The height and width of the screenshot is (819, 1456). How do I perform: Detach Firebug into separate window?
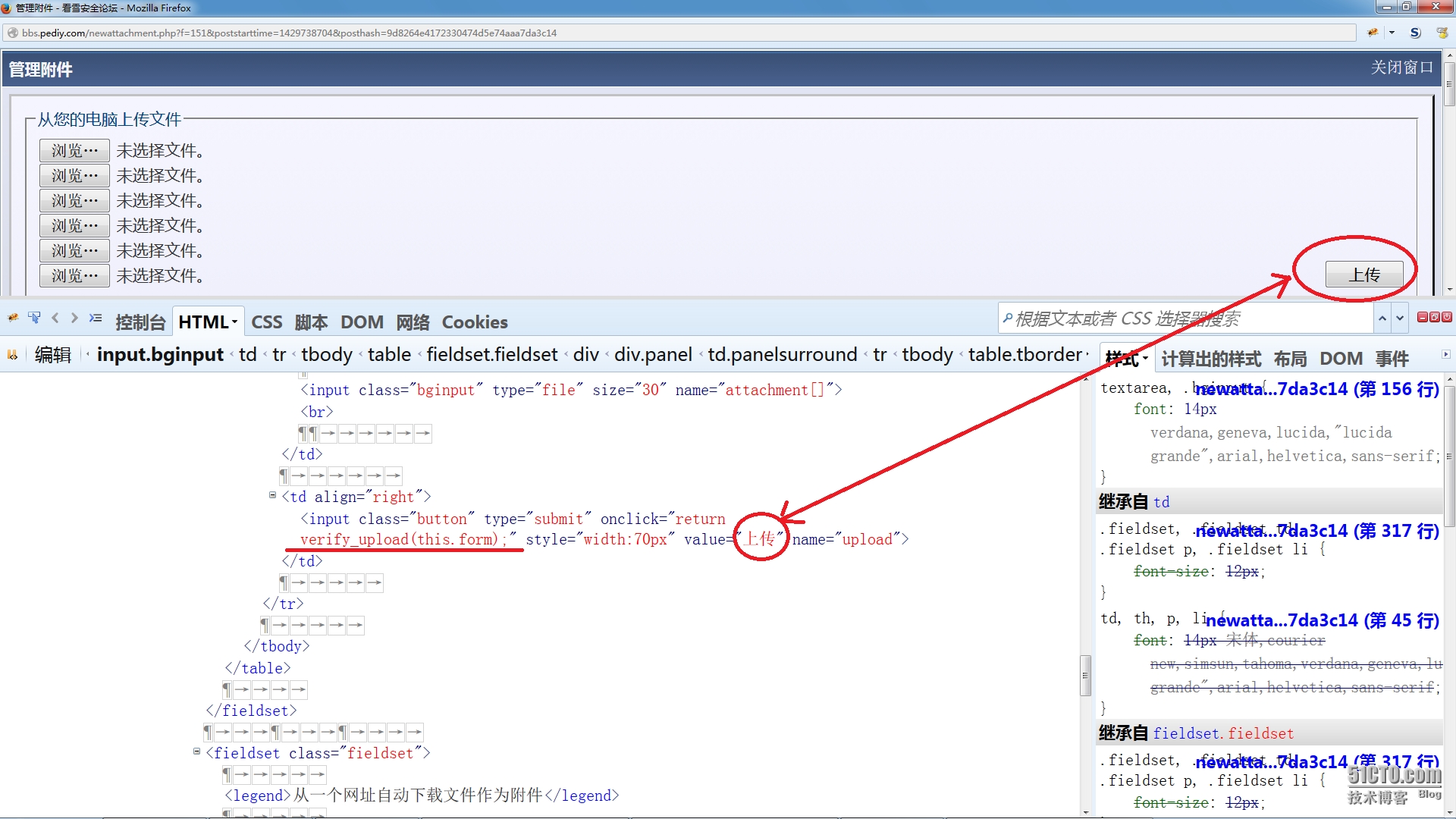(1435, 317)
